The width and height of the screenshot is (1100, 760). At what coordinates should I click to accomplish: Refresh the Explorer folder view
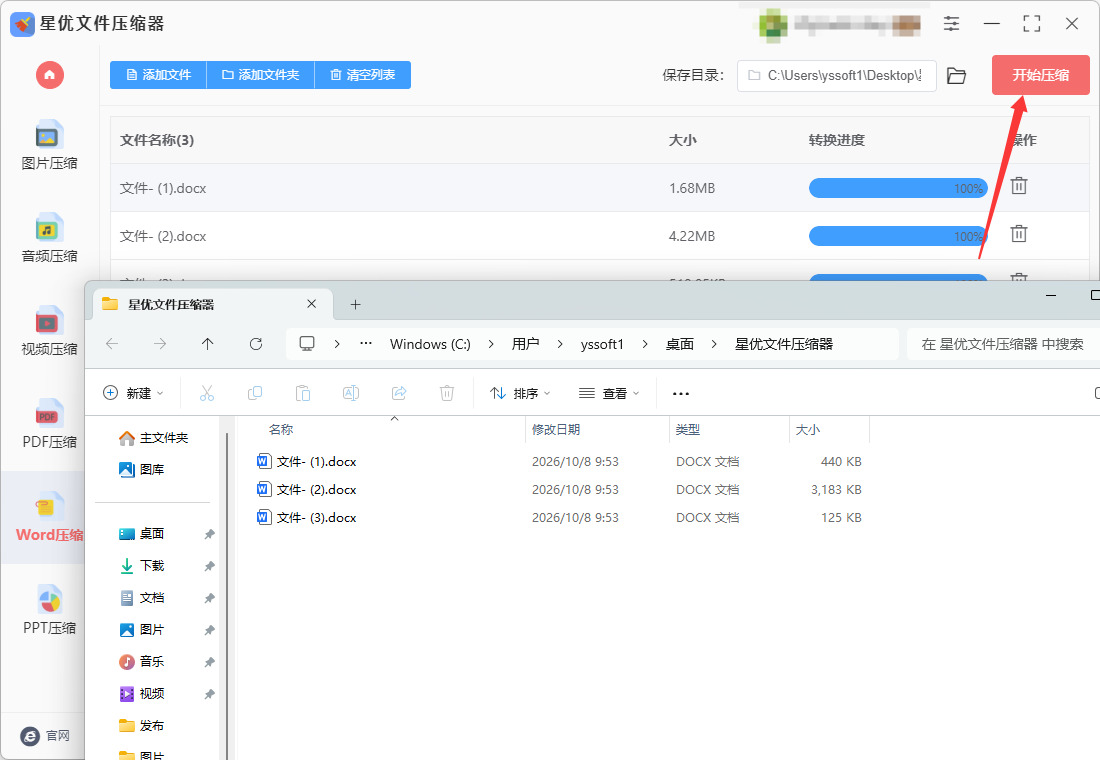[256, 344]
